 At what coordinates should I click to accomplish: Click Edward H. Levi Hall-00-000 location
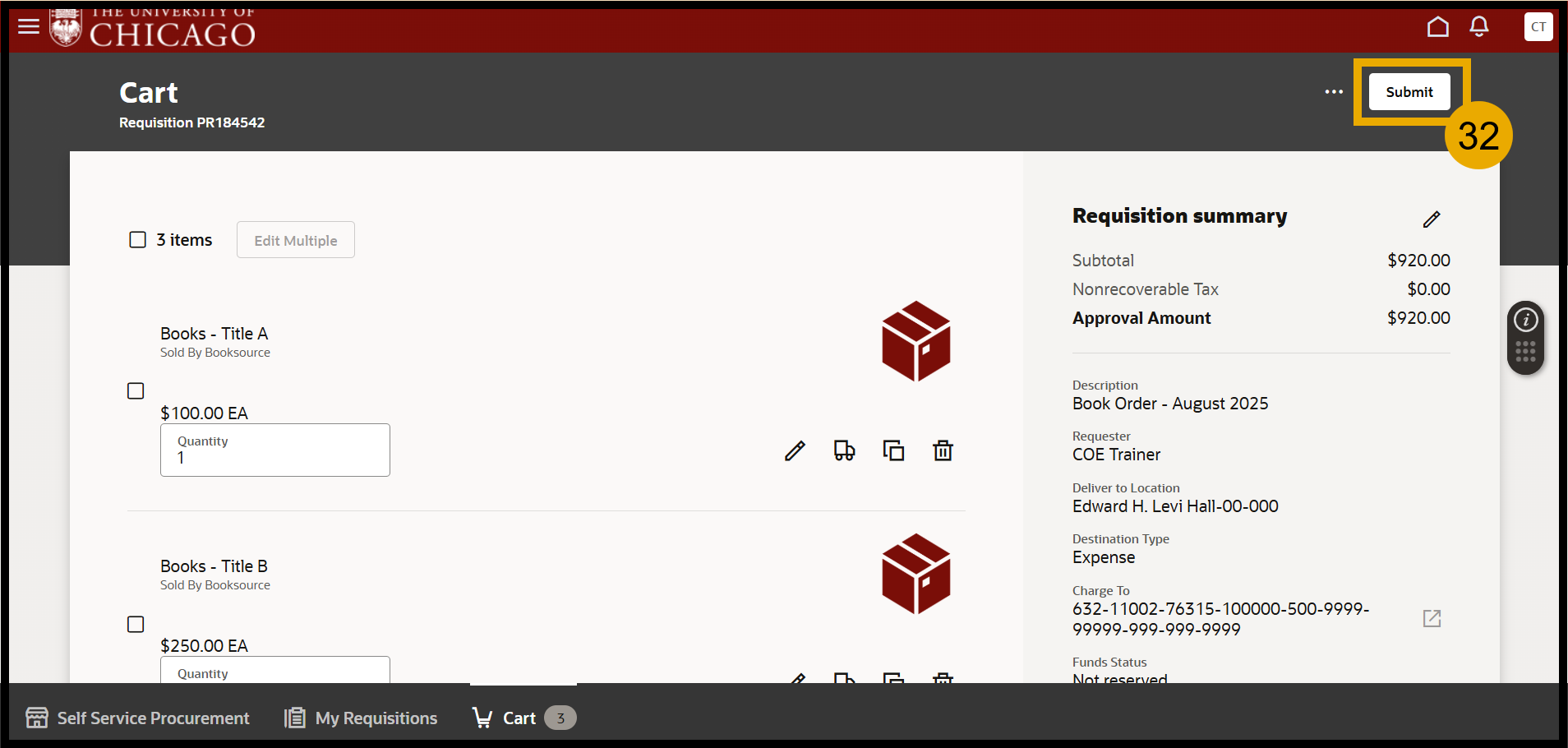1175,506
